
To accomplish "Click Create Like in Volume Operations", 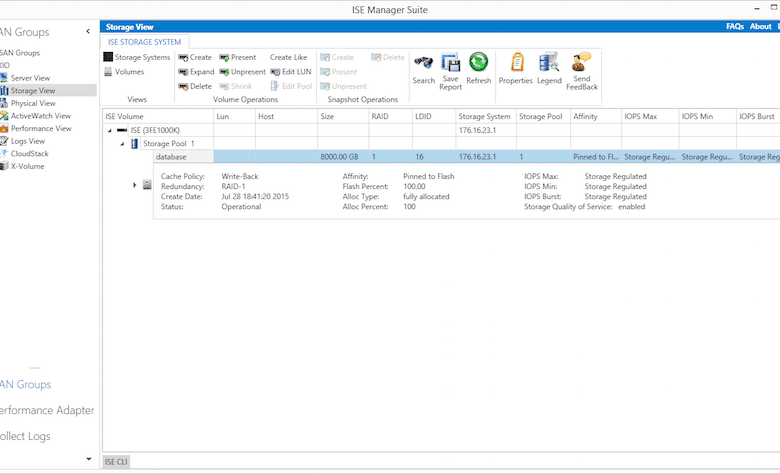I will click(x=289, y=57).
